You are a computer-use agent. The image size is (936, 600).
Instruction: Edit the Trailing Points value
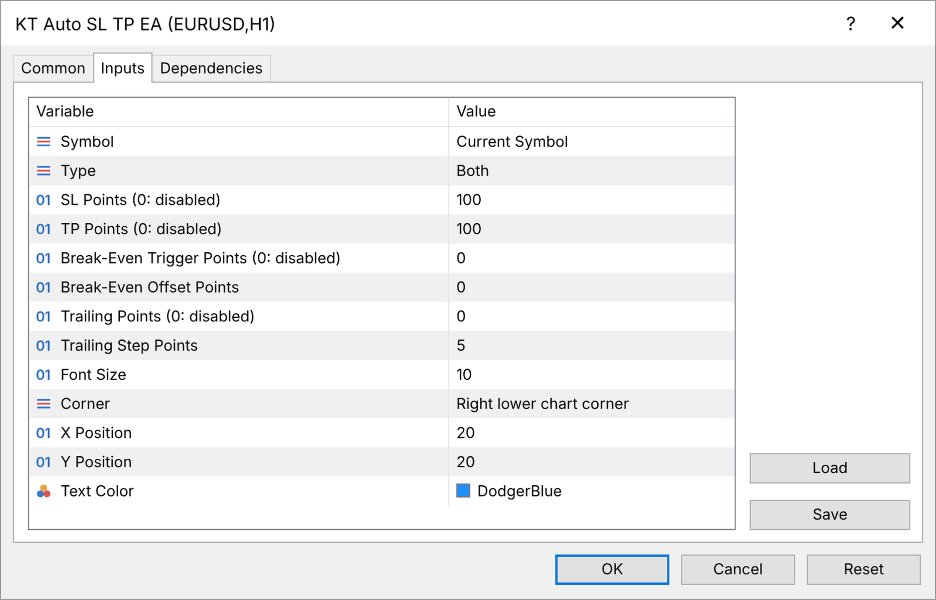(592, 316)
